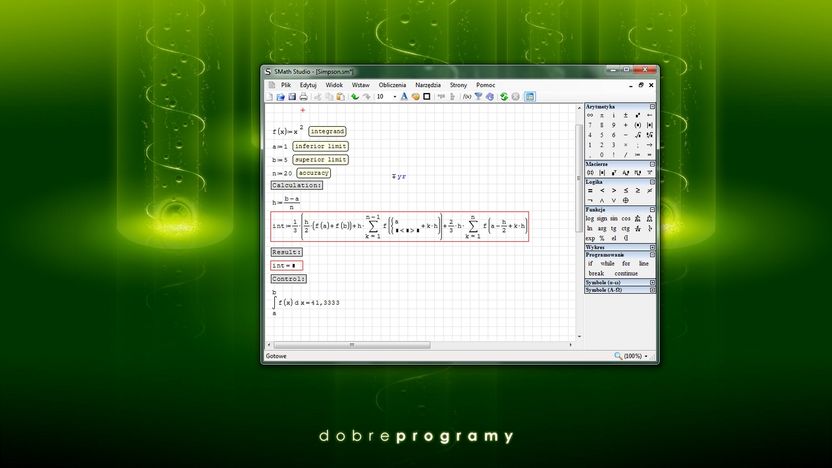Image resolution: width=832 pixels, height=468 pixels.
Task: Select the 'int=' result region
Action: click(287, 265)
